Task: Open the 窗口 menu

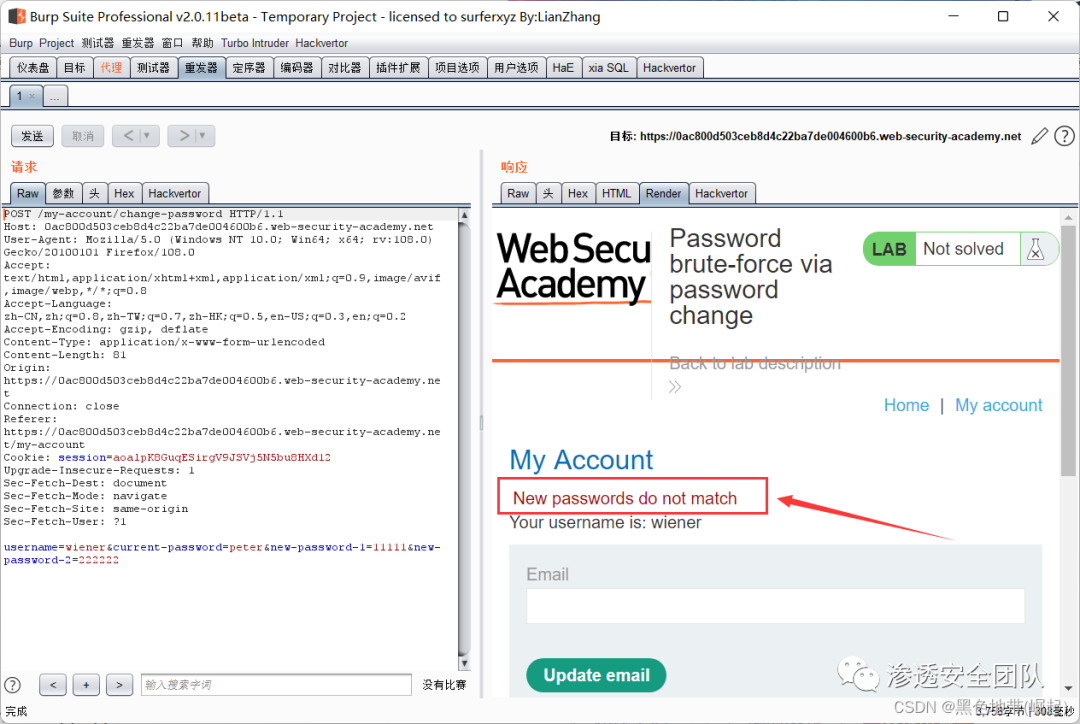Action: [x=172, y=43]
